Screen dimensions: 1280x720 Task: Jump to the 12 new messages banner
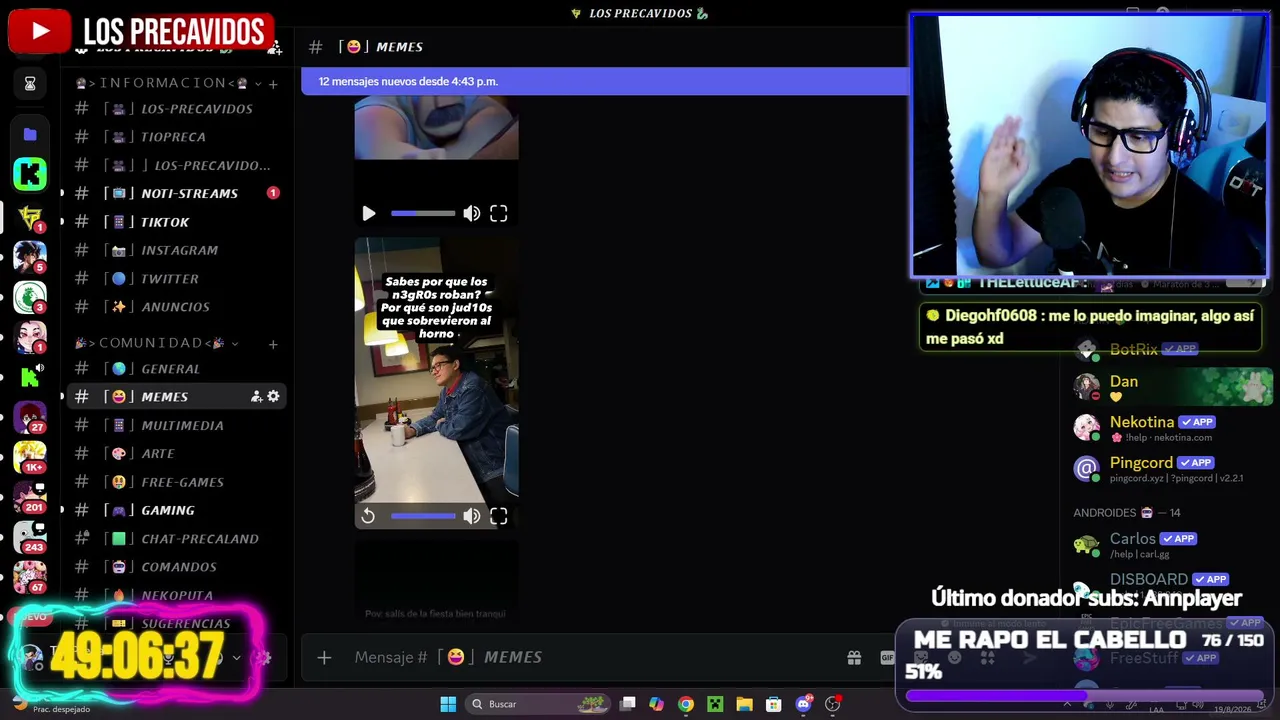605,81
